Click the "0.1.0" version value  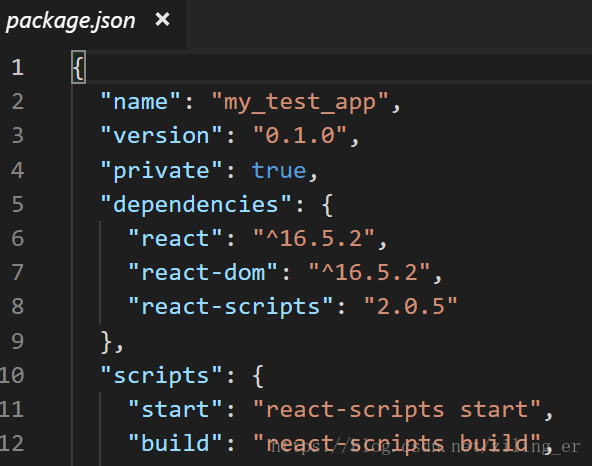point(300,135)
